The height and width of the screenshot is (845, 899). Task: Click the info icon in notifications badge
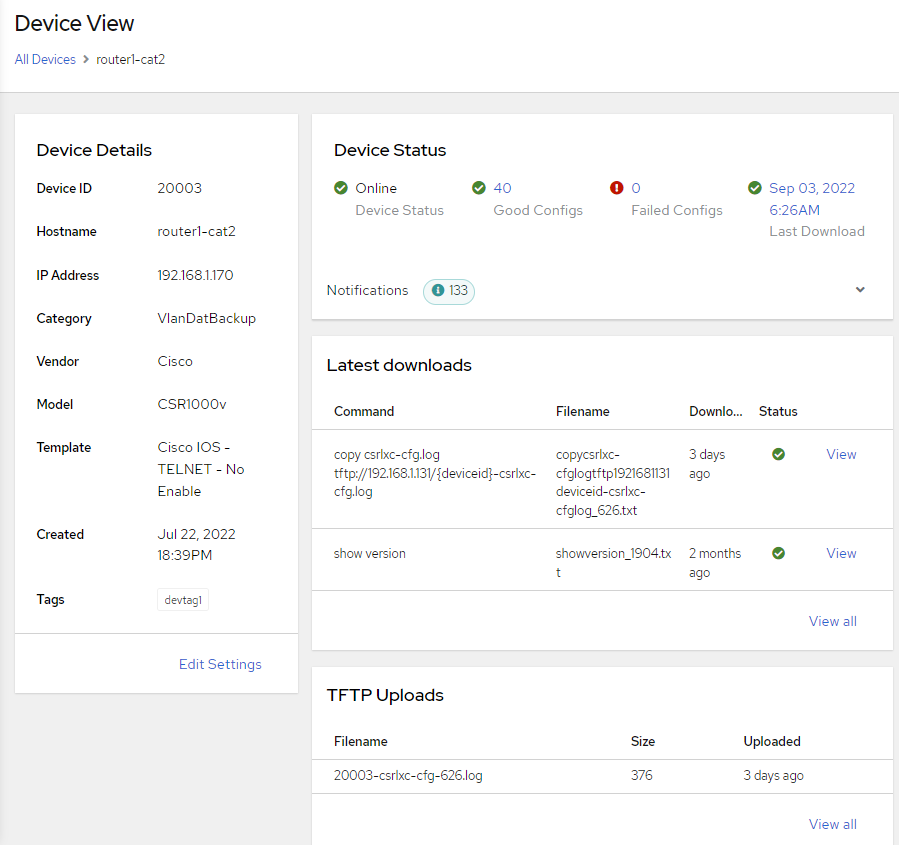point(438,290)
